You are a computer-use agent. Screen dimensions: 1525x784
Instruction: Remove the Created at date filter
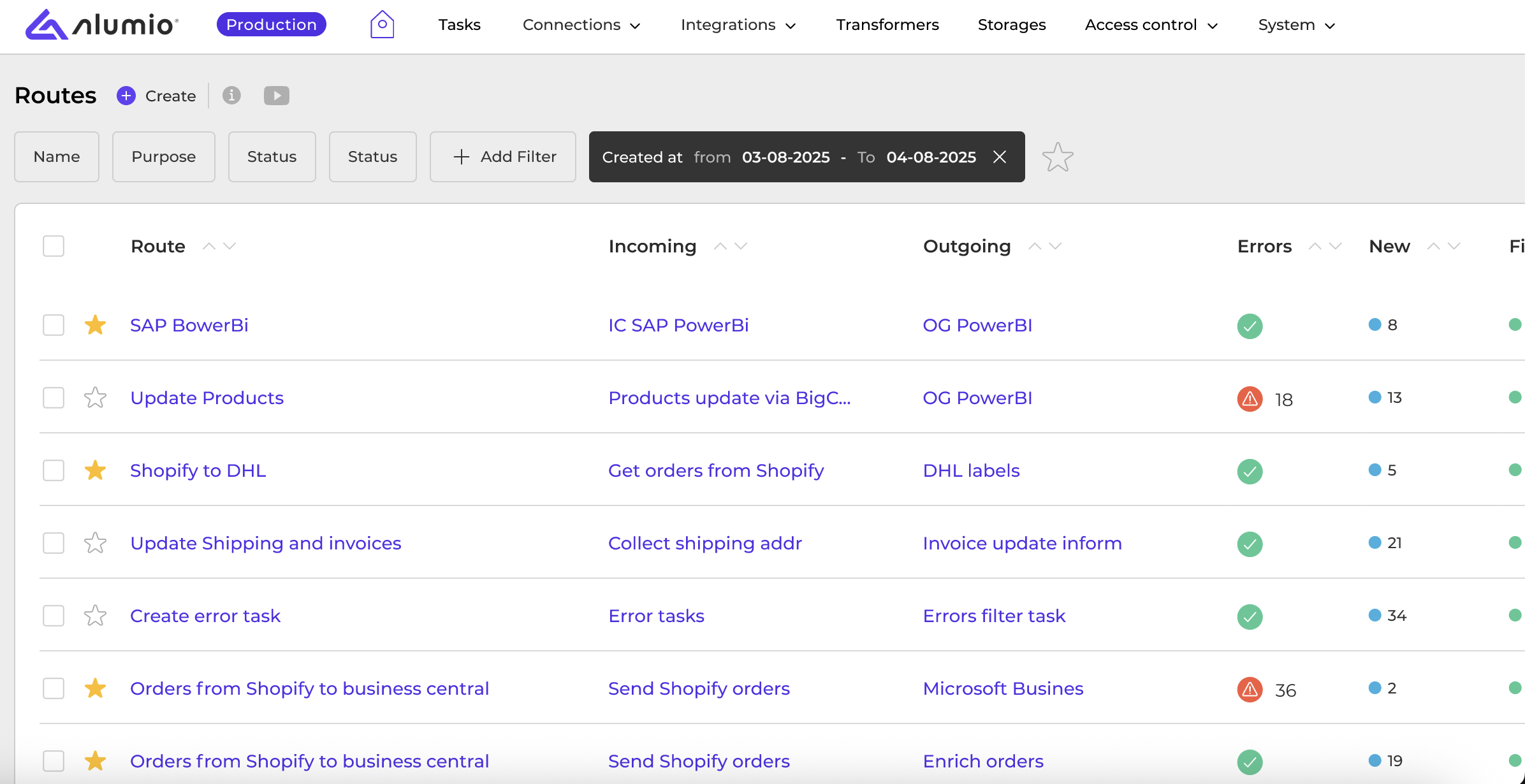(1000, 157)
